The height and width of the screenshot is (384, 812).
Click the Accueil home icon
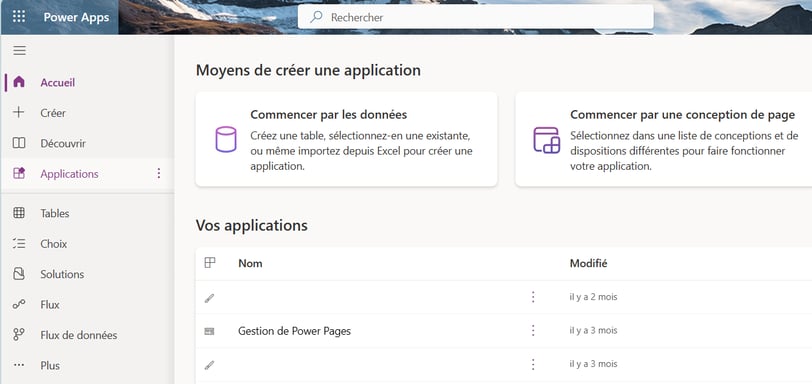point(19,82)
